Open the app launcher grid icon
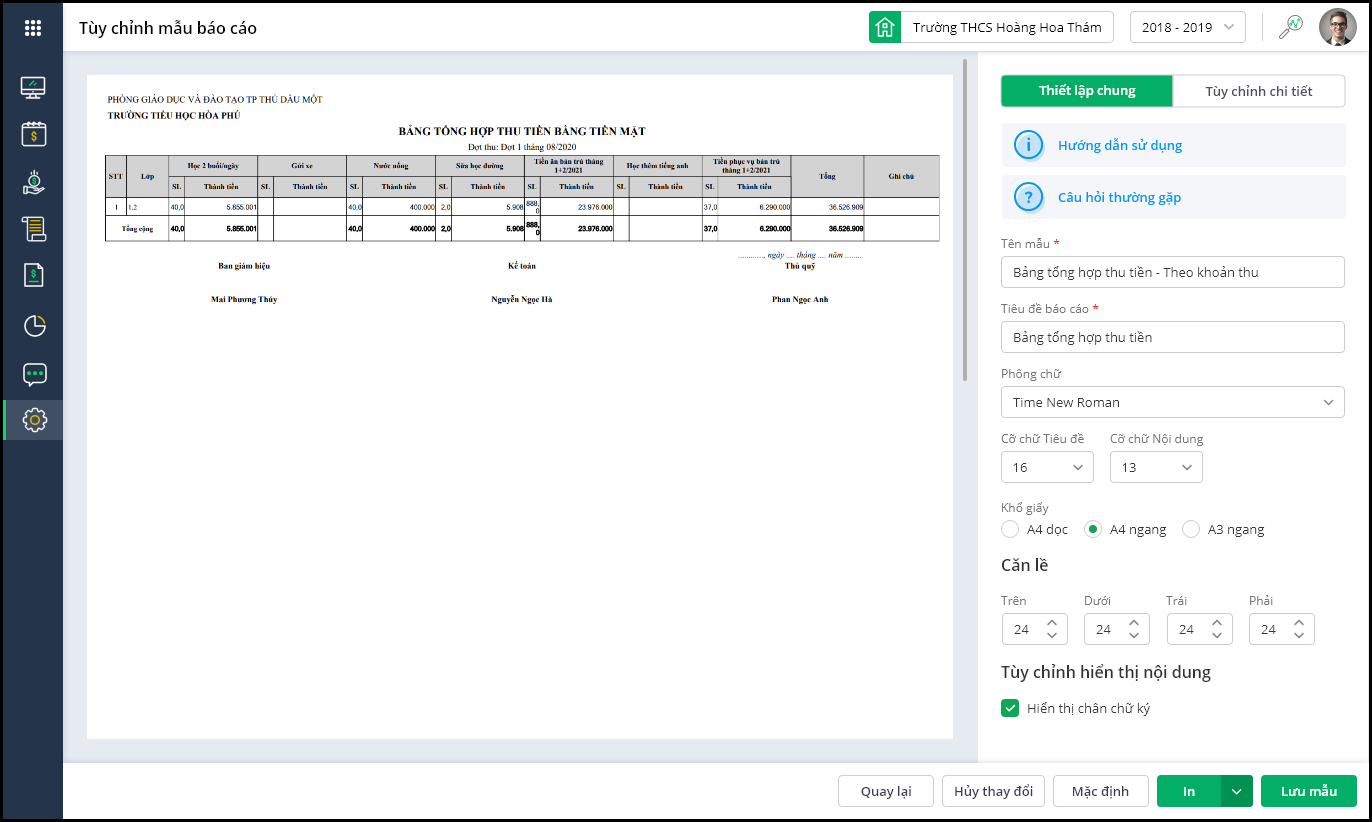1372x822 pixels. tap(33, 28)
